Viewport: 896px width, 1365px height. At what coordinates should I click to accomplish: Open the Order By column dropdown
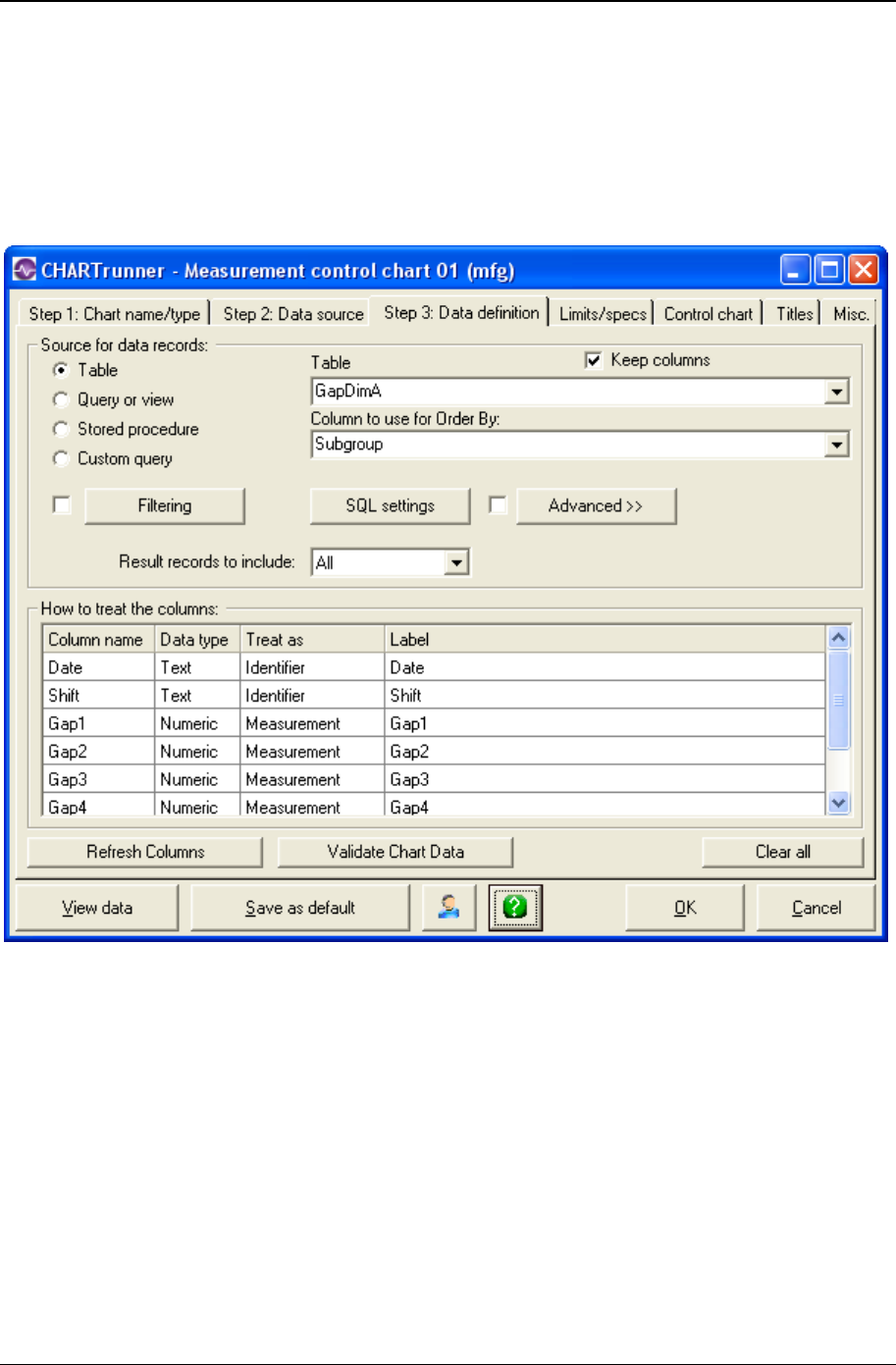click(x=836, y=445)
